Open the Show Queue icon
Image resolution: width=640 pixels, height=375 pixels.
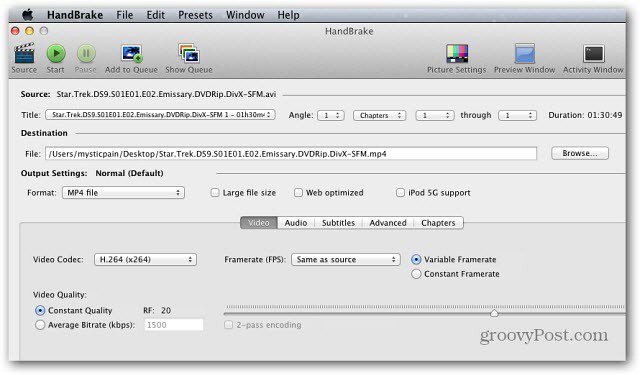coord(189,53)
